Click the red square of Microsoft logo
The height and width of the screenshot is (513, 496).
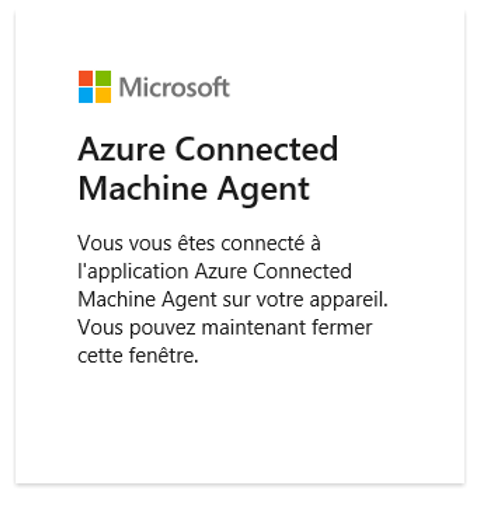86,78
